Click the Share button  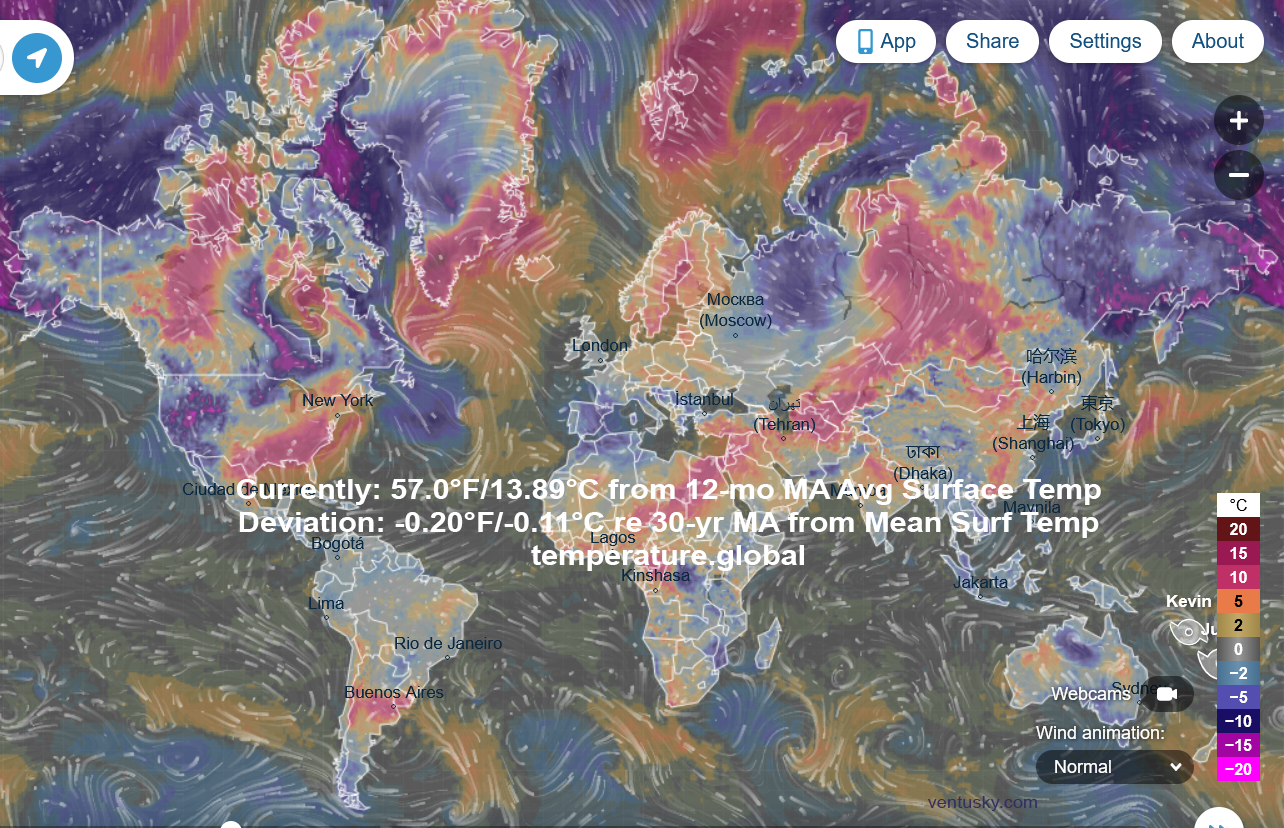[x=992, y=42]
